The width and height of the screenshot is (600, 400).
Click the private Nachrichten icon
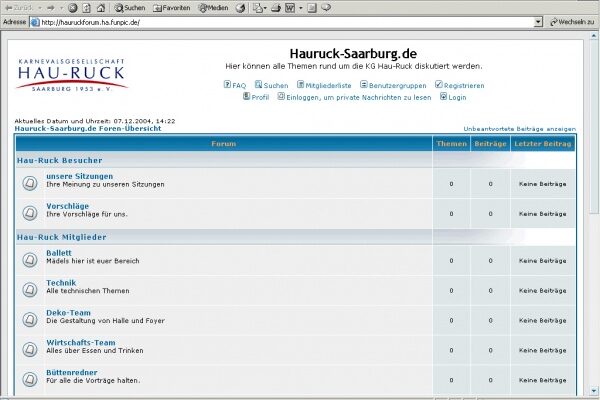[281, 96]
